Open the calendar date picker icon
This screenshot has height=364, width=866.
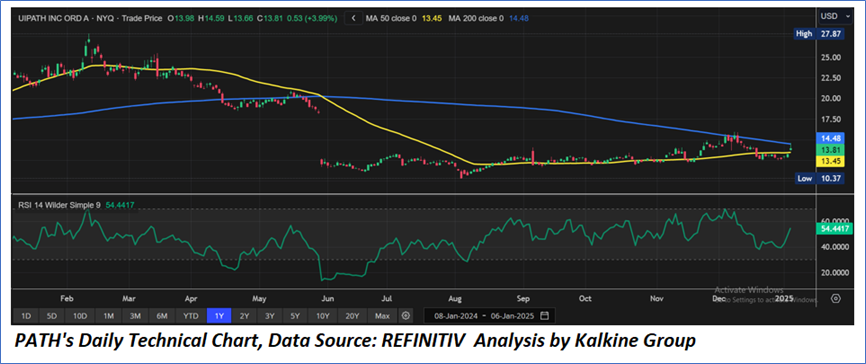click(545, 316)
